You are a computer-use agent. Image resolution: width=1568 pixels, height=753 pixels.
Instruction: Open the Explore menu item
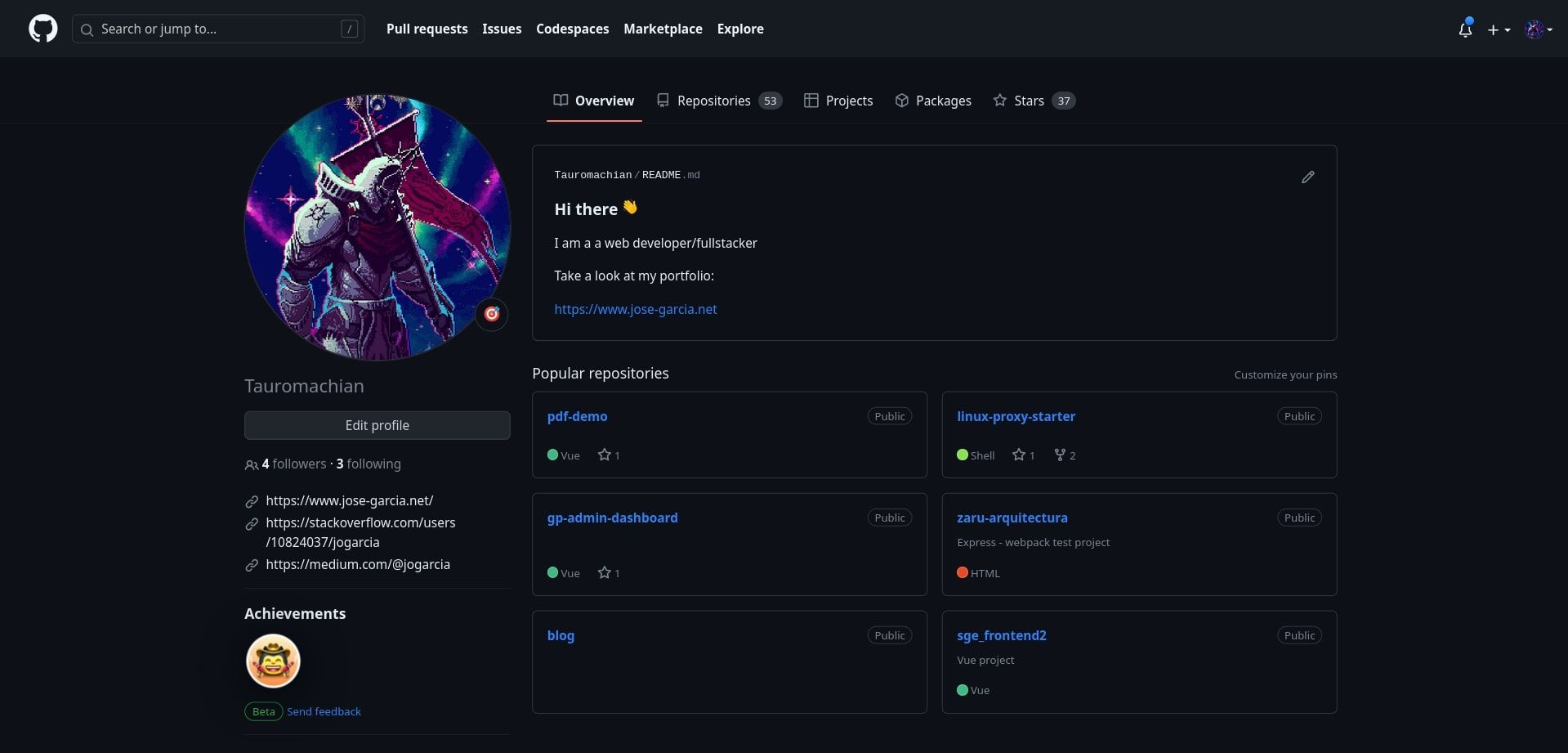click(x=739, y=29)
